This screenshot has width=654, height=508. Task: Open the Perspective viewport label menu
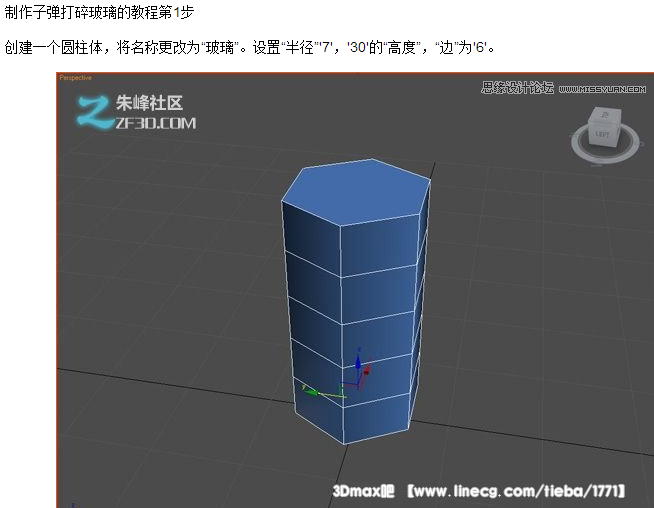pos(76,78)
